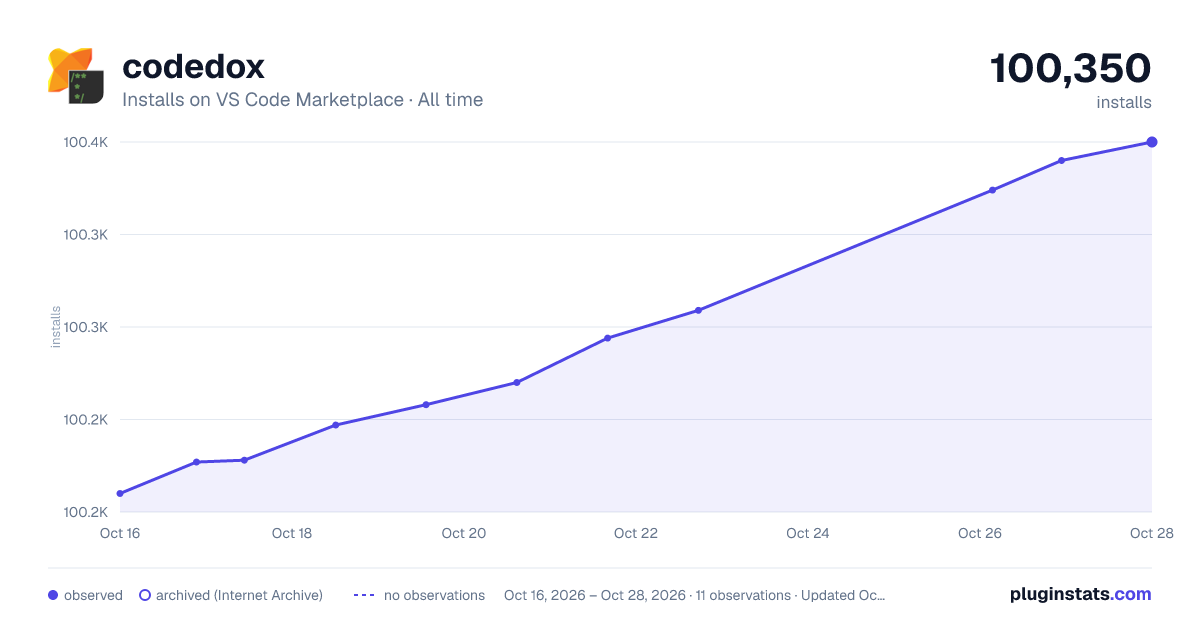The width and height of the screenshot is (1200, 630).
Task: Click the Oct 28 x-axis label
Action: tap(1151, 533)
